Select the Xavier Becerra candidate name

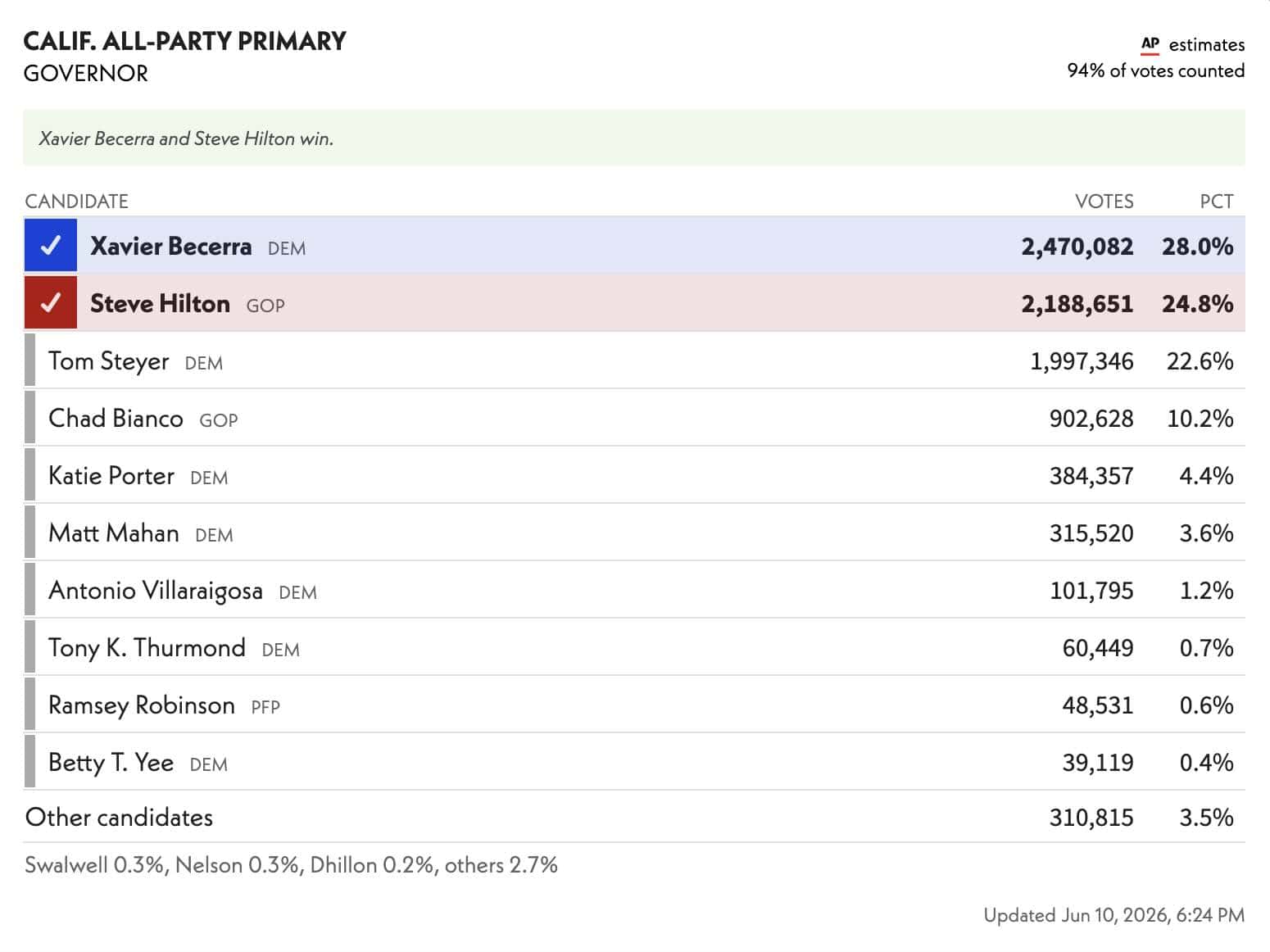pyautogui.click(x=170, y=246)
